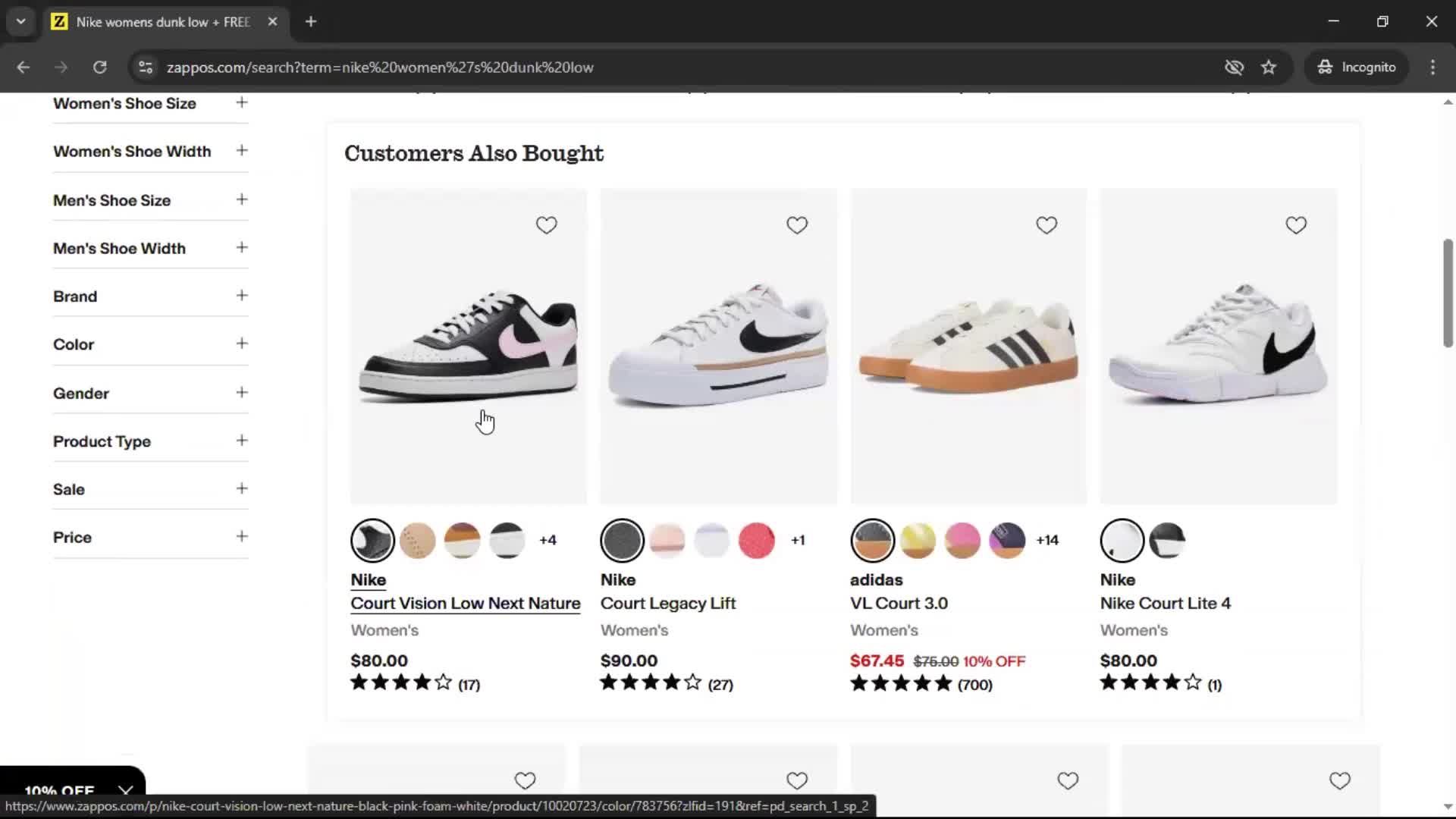Open Chrome three-dot menu
The height and width of the screenshot is (819, 1456).
[x=1432, y=67]
